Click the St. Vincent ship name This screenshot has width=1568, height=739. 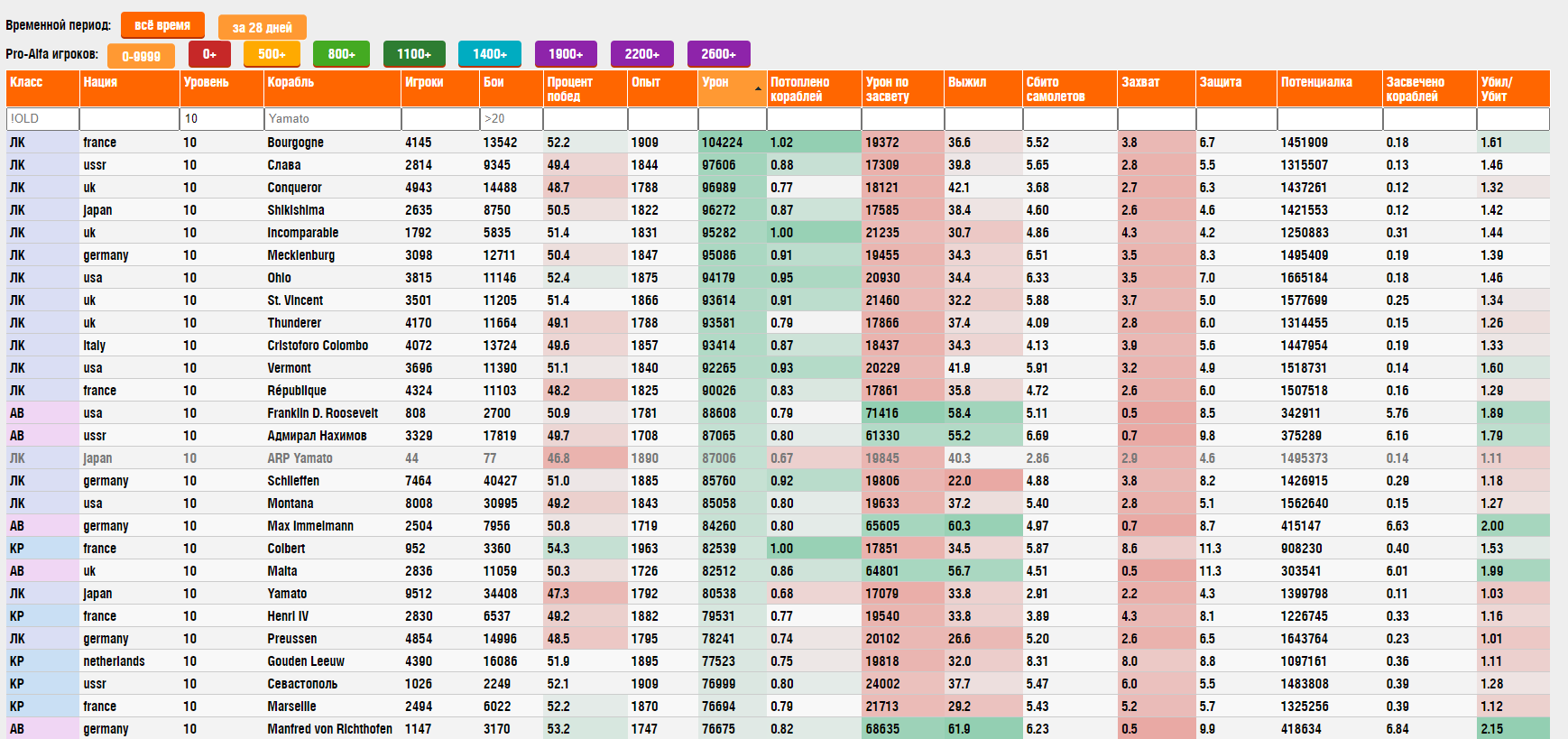pos(295,300)
